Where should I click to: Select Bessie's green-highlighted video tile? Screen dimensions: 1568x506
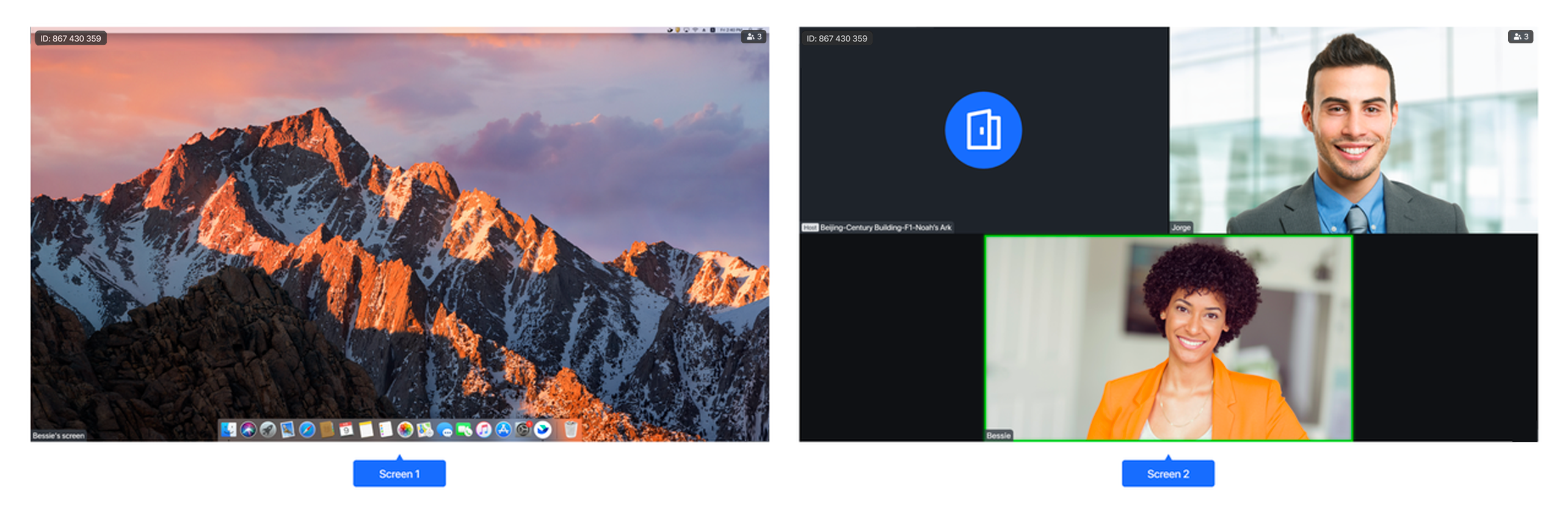[1167, 338]
